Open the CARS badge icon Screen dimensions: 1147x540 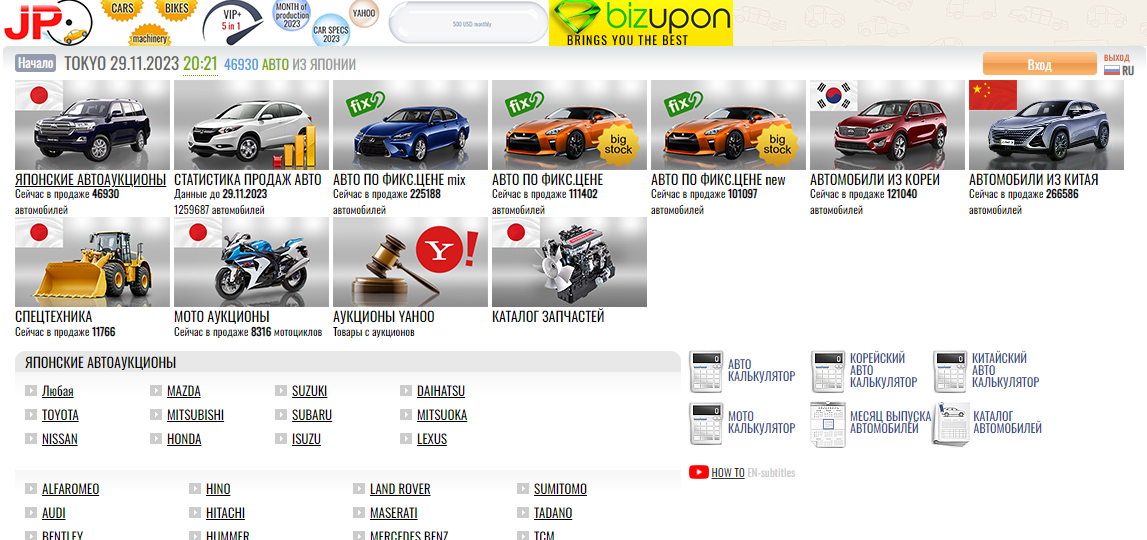[121, 9]
